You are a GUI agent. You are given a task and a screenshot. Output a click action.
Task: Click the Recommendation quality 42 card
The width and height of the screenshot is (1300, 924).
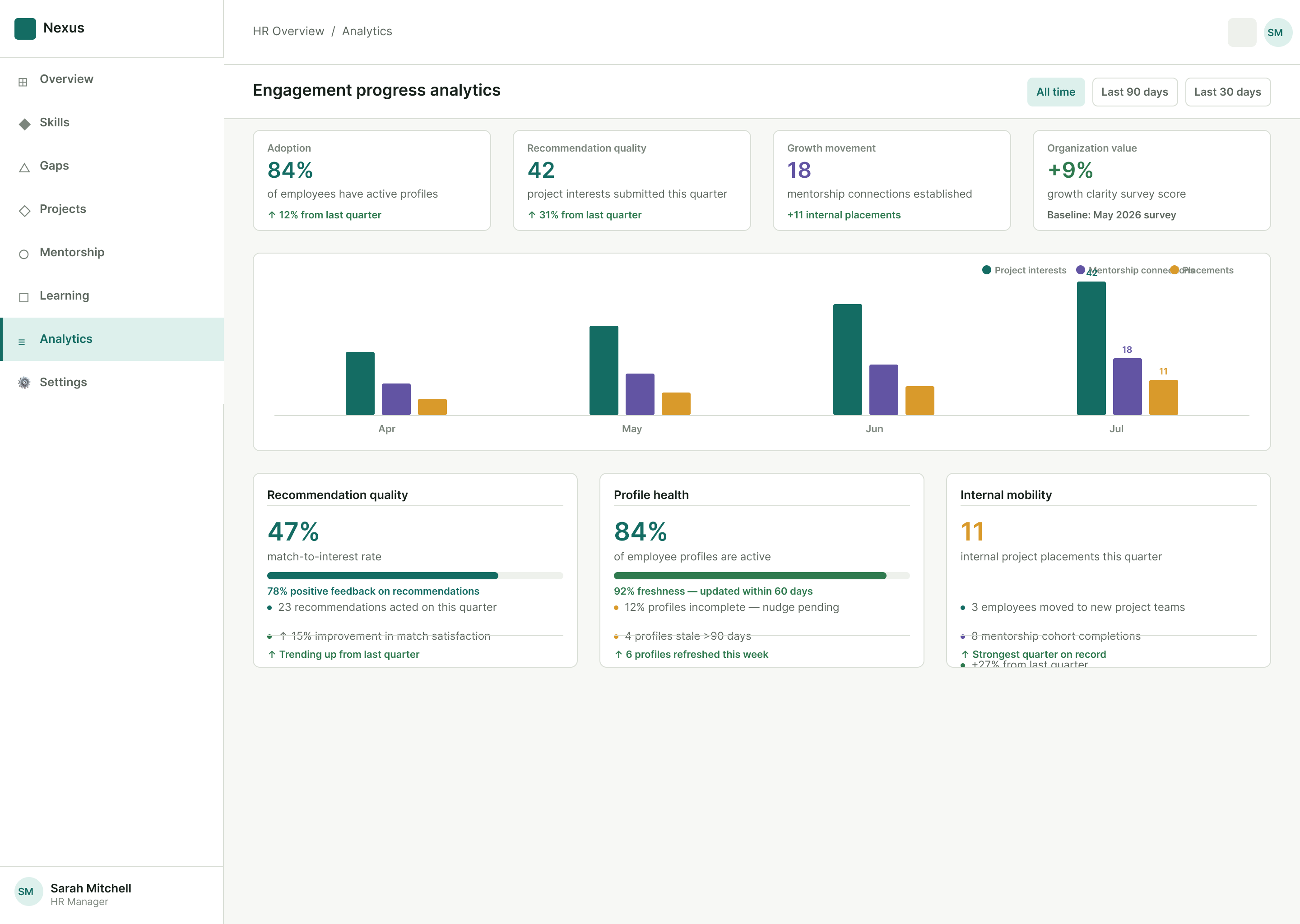(x=632, y=180)
